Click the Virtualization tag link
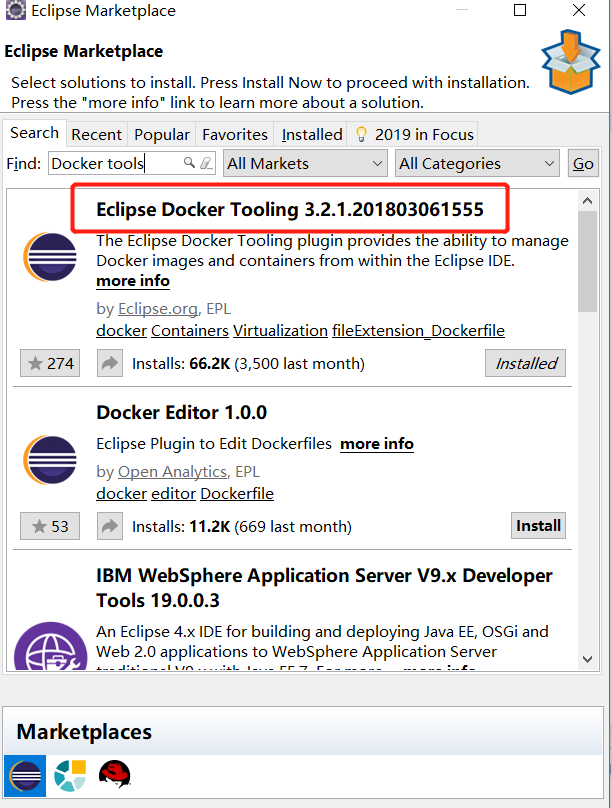Image resolution: width=612 pixels, height=808 pixels. coord(280,330)
